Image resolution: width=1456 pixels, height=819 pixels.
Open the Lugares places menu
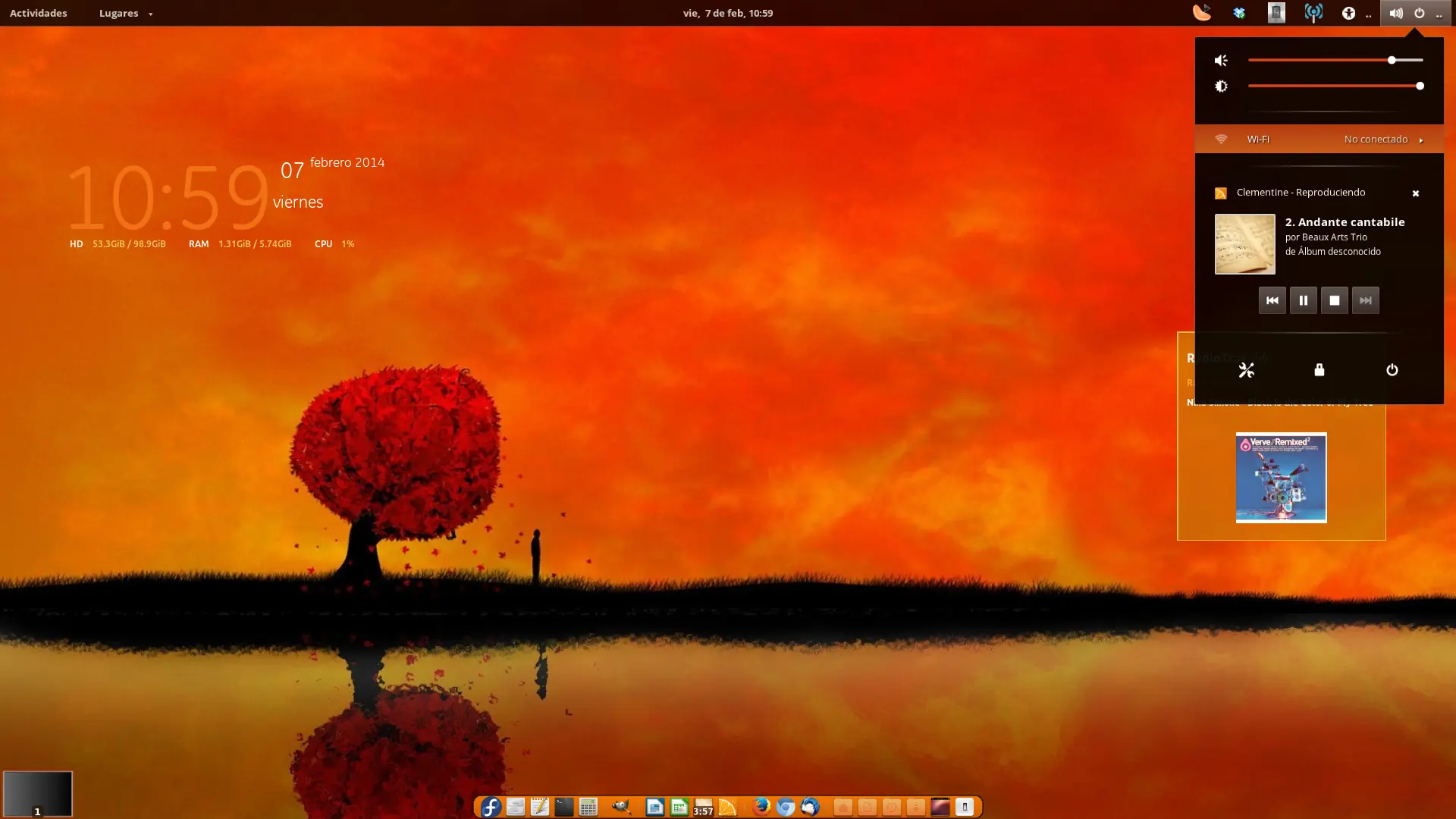(125, 13)
